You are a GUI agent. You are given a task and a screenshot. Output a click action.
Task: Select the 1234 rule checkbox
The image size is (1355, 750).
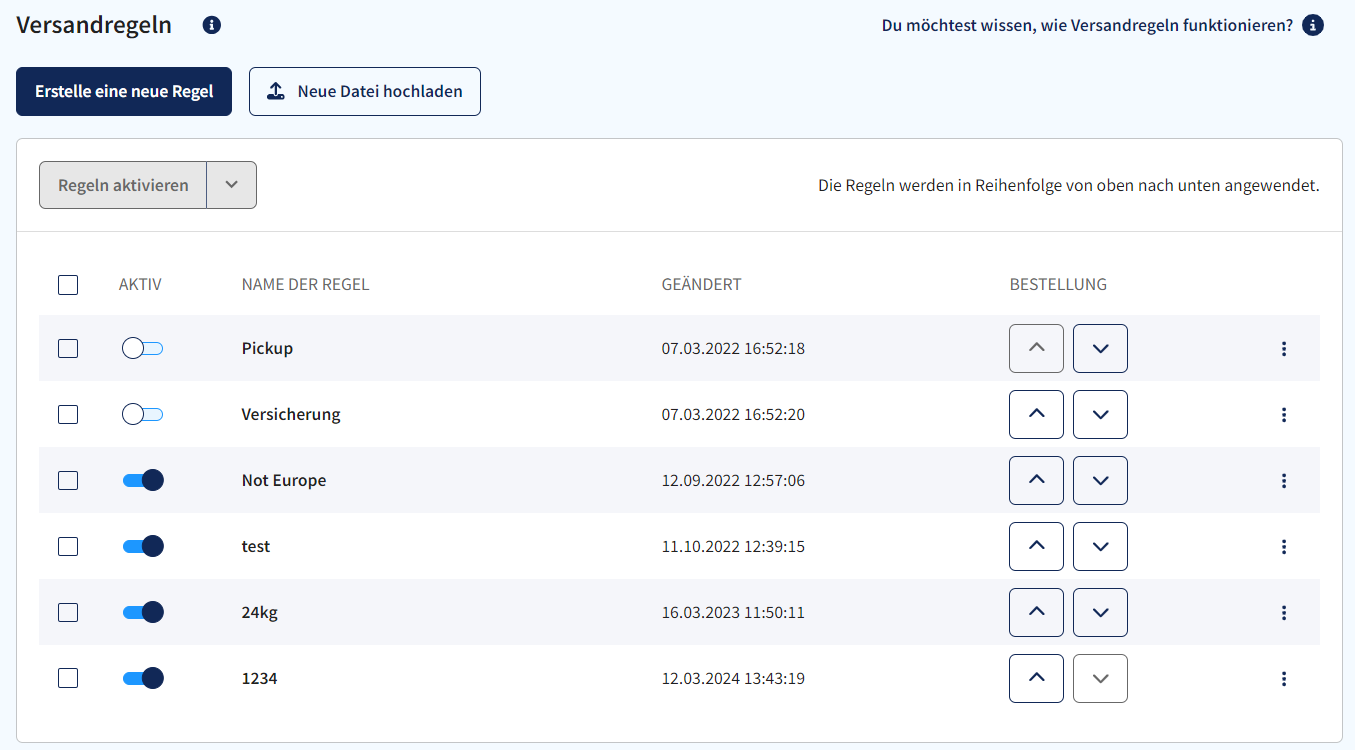pyautogui.click(x=68, y=678)
